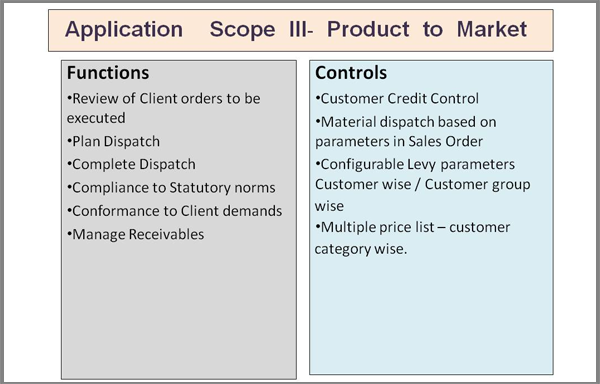The height and width of the screenshot is (384, 600).
Task: Click the 'Customer Credit Control' bullet
Action: coord(397,99)
